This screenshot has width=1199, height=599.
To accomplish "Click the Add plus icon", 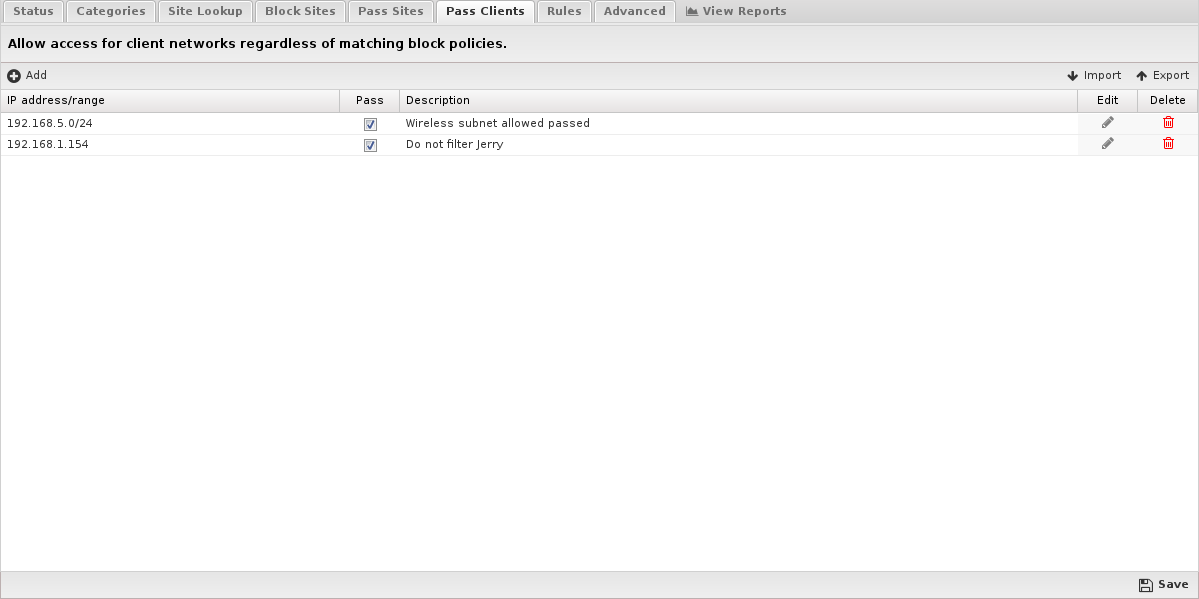I will click(x=14, y=76).
